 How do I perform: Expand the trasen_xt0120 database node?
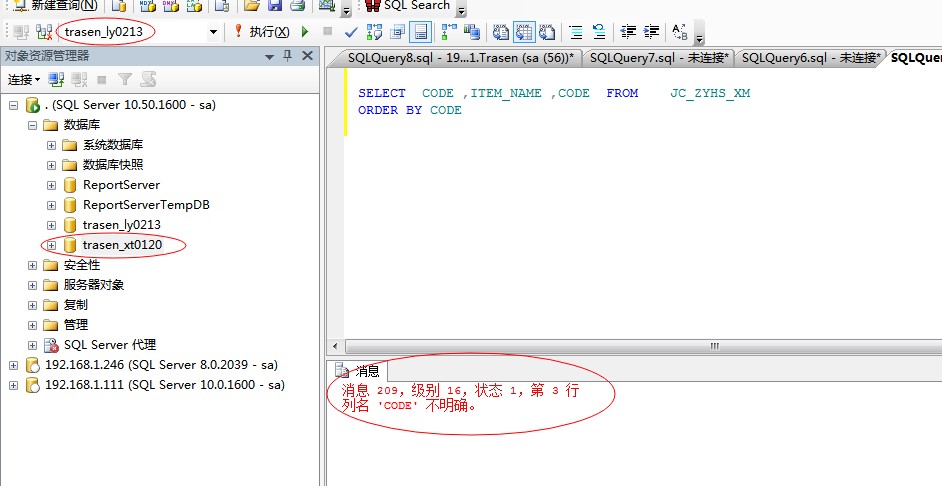pyautogui.click(x=52, y=245)
